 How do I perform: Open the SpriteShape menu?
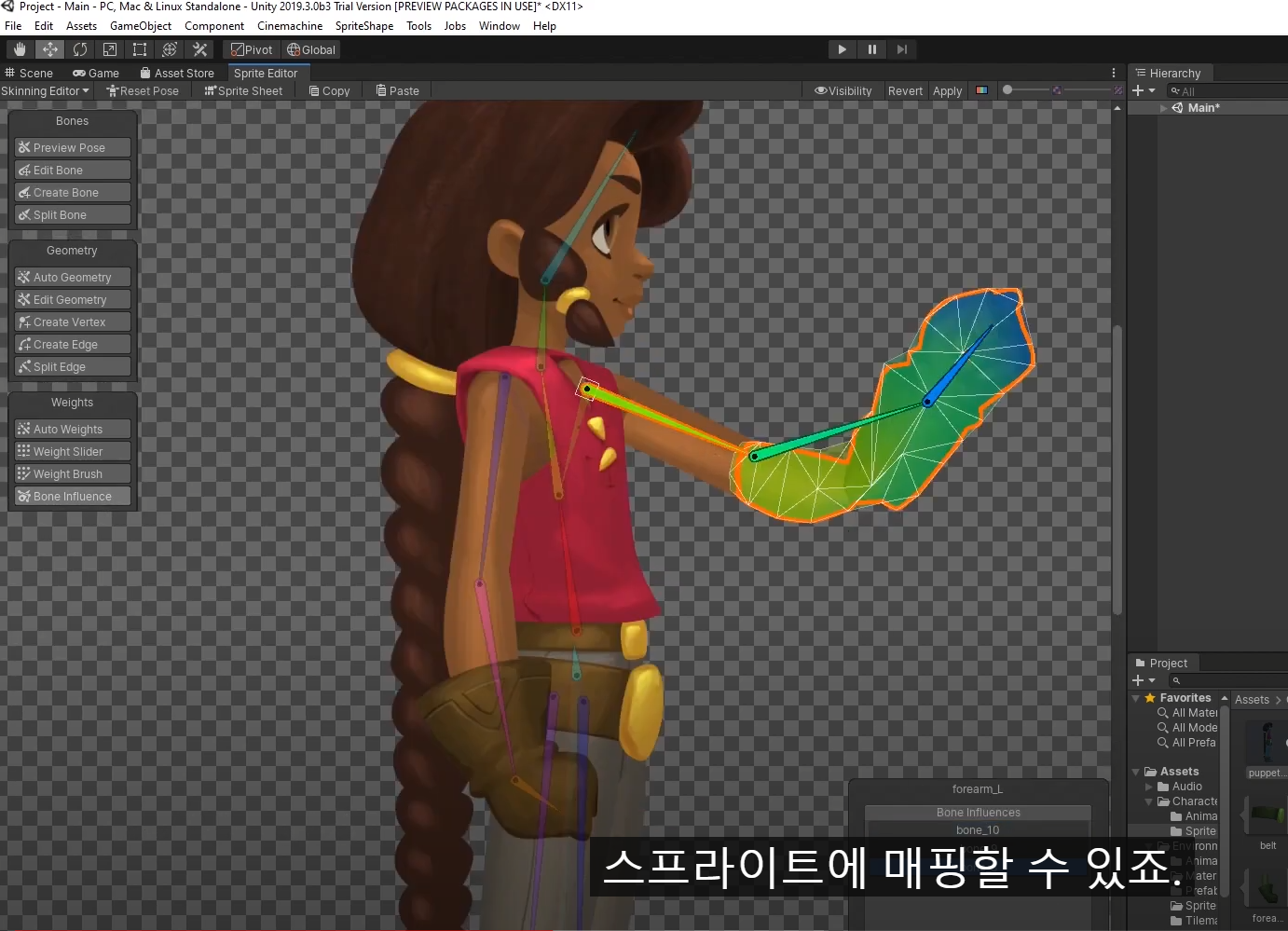tap(364, 26)
